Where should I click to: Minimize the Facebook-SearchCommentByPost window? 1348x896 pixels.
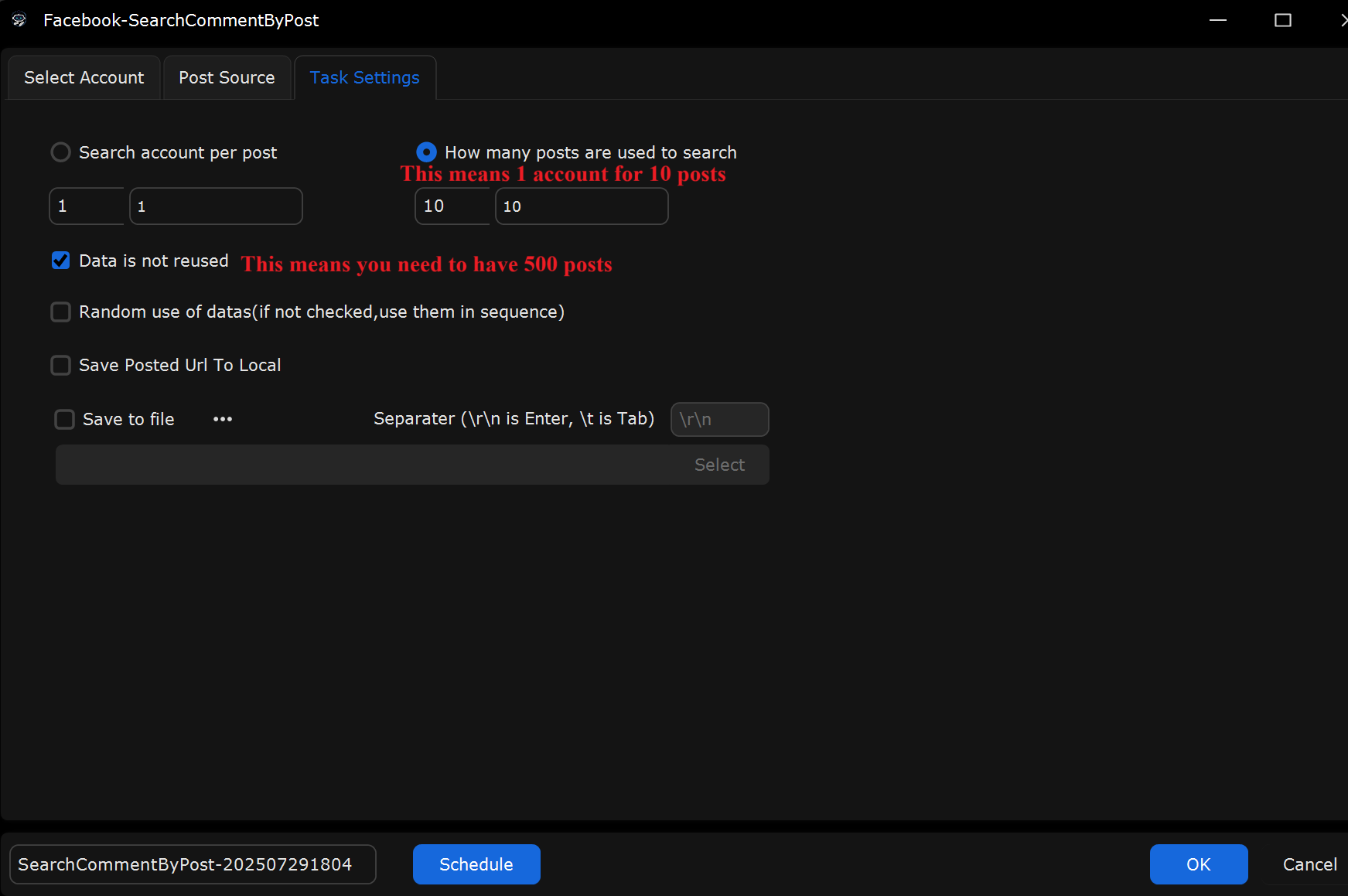pyautogui.click(x=1218, y=20)
